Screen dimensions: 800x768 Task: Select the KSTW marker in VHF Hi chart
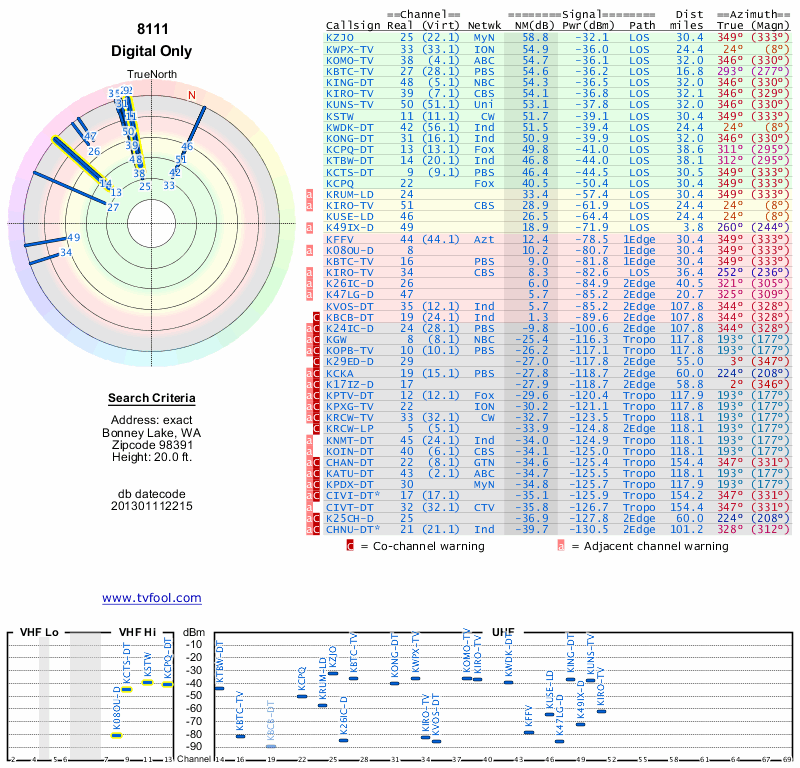pos(147,682)
